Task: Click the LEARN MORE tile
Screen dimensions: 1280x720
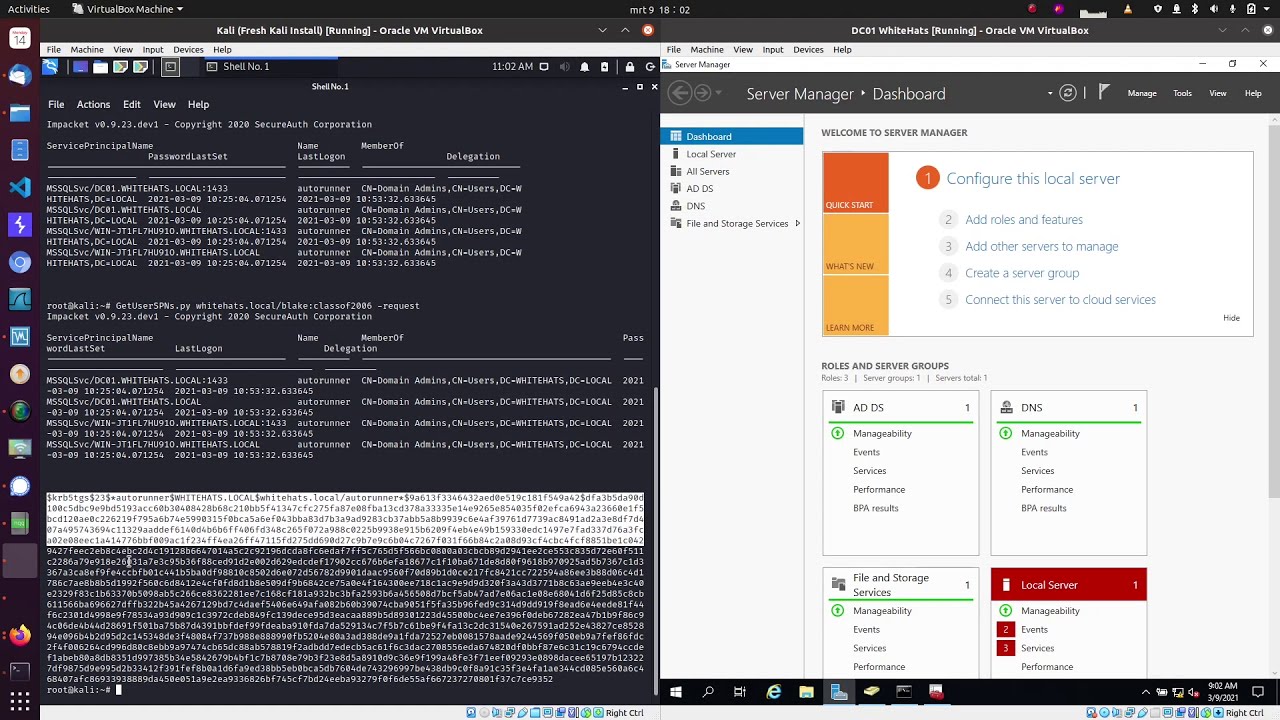Action: point(855,305)
